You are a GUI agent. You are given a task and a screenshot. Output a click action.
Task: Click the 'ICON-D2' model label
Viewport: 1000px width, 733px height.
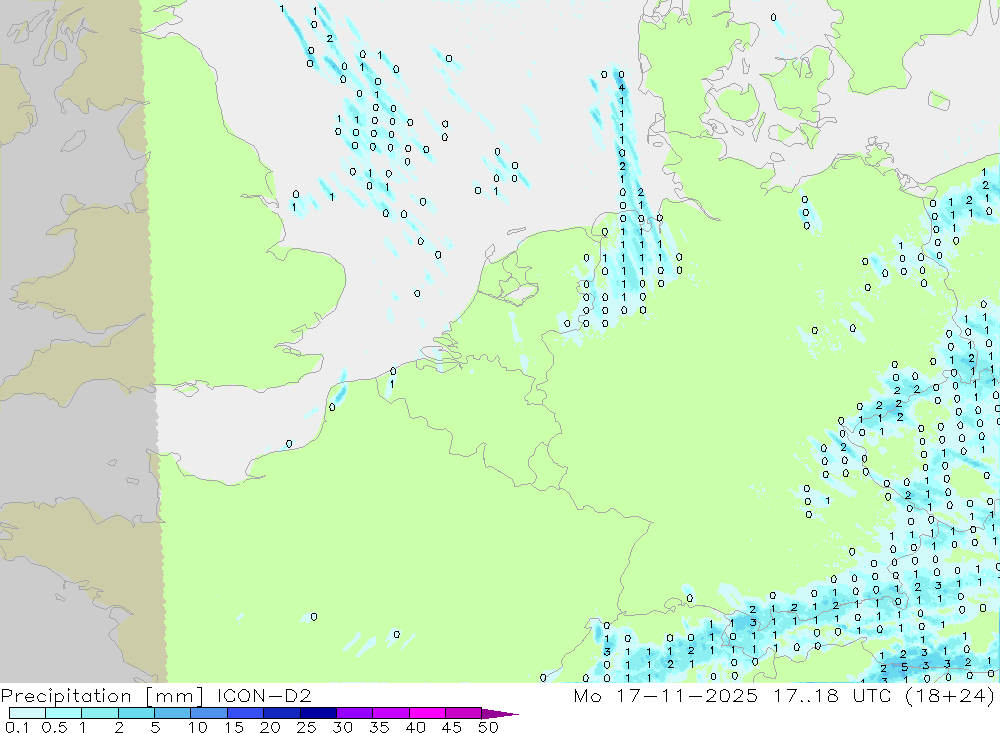[264, 695]
